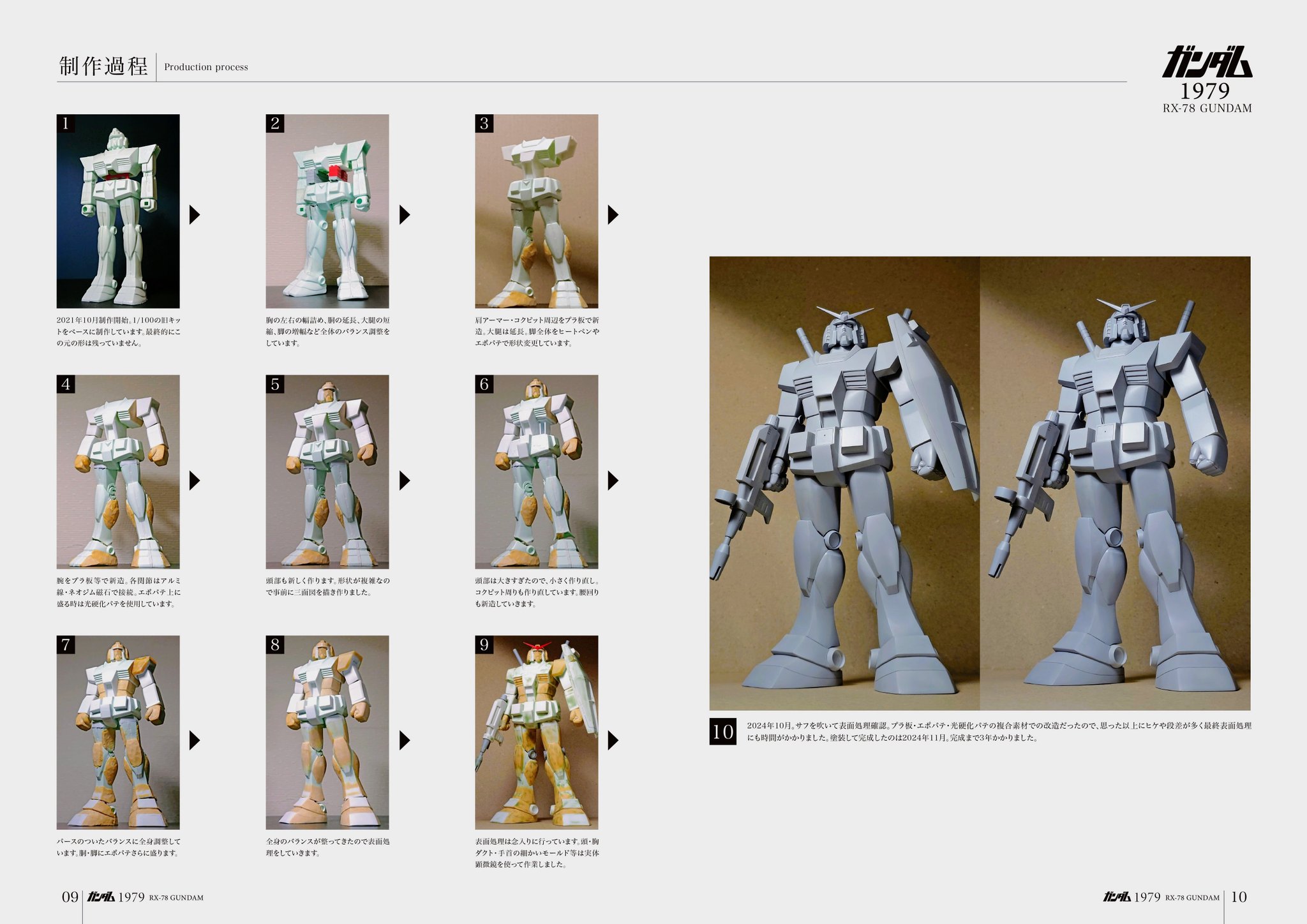Click the step 2 production photo
The image size is (1307, 924).
point(327,211)
